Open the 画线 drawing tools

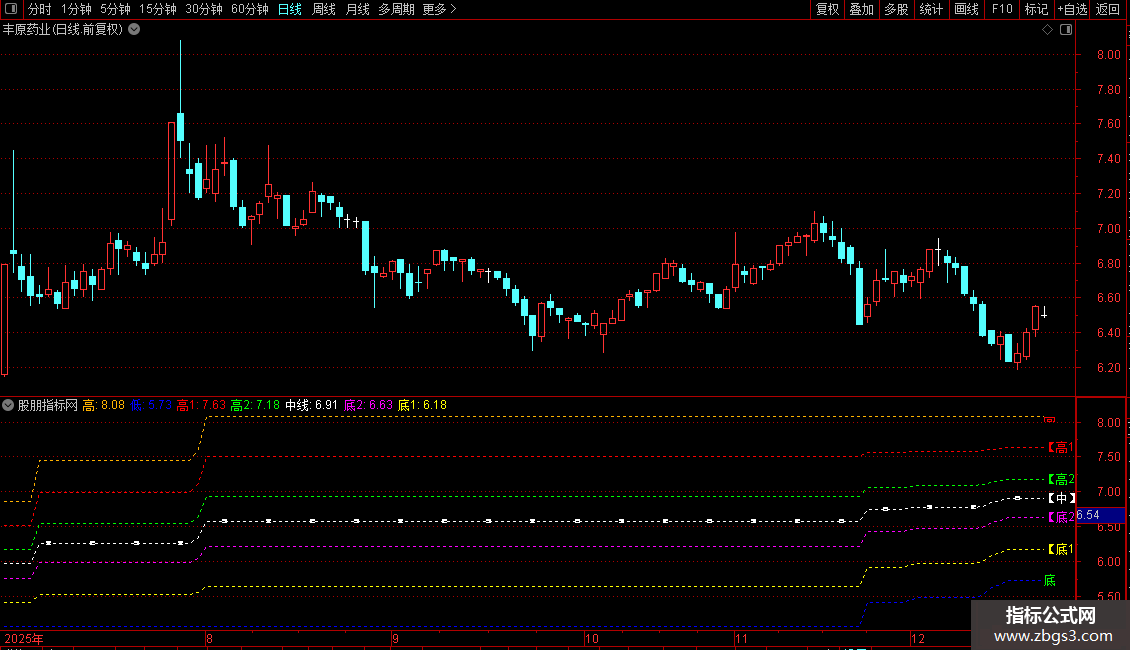tap(966, 9)
